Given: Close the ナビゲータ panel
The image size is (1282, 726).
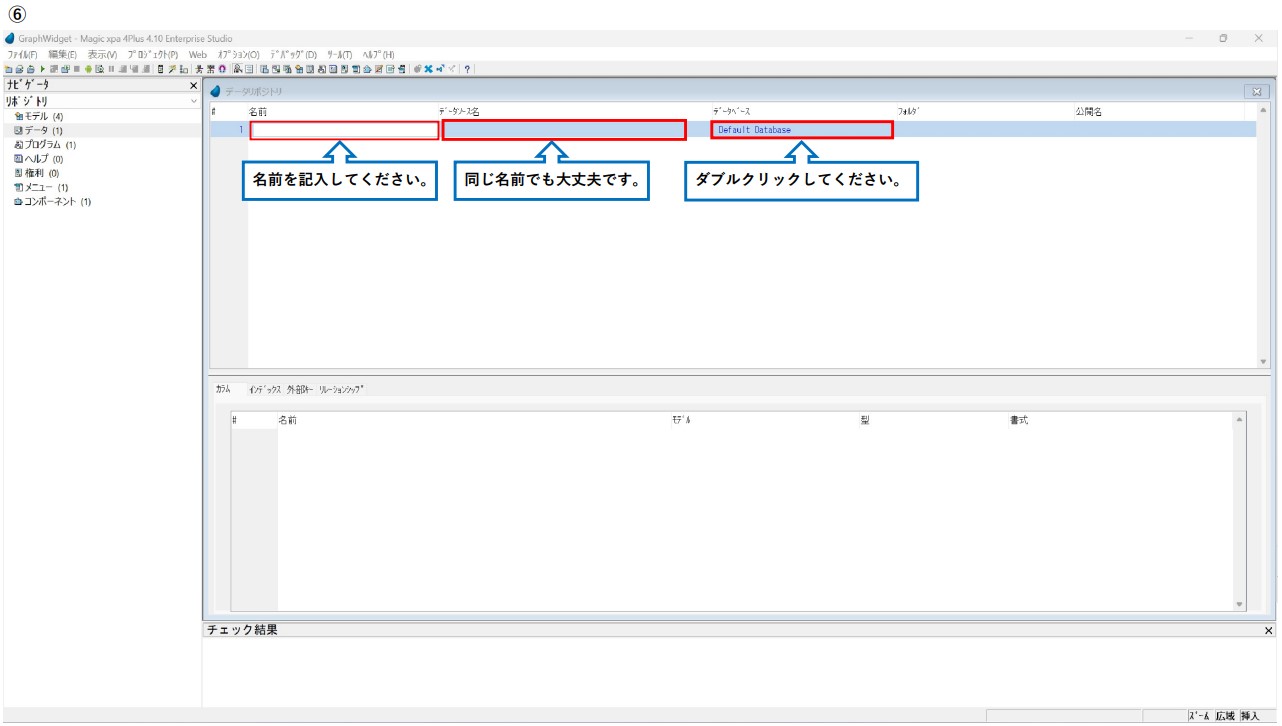Looking at the screenshot, I should pyautogui.click(x=194, y=87).
